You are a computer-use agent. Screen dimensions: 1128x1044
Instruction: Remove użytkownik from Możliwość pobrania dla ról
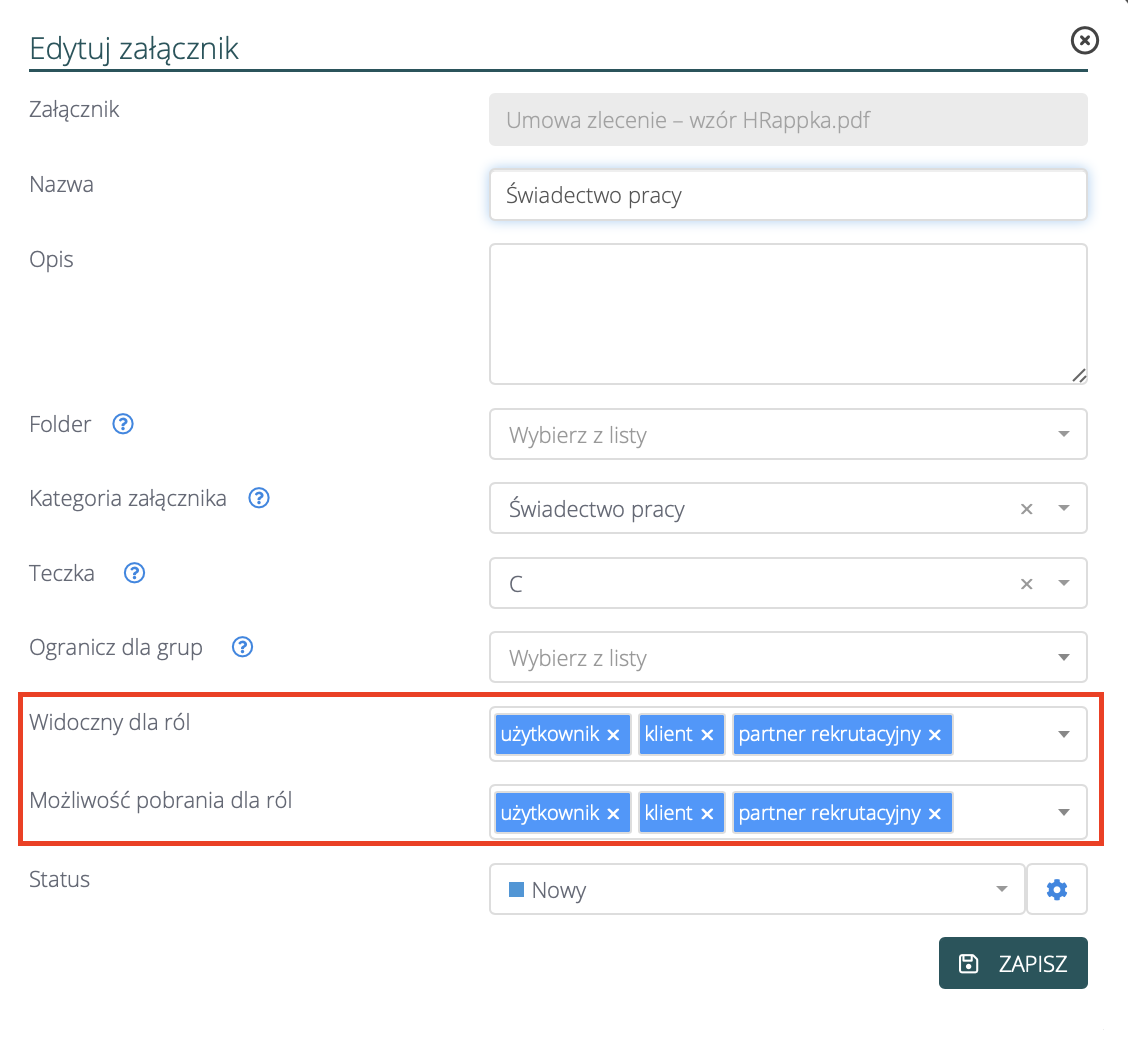point(613,813)
